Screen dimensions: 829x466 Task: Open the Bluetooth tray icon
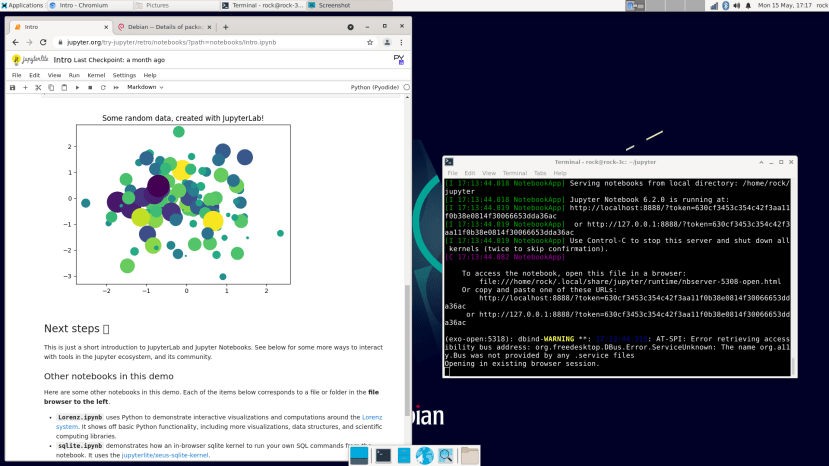tap(725, 5)
